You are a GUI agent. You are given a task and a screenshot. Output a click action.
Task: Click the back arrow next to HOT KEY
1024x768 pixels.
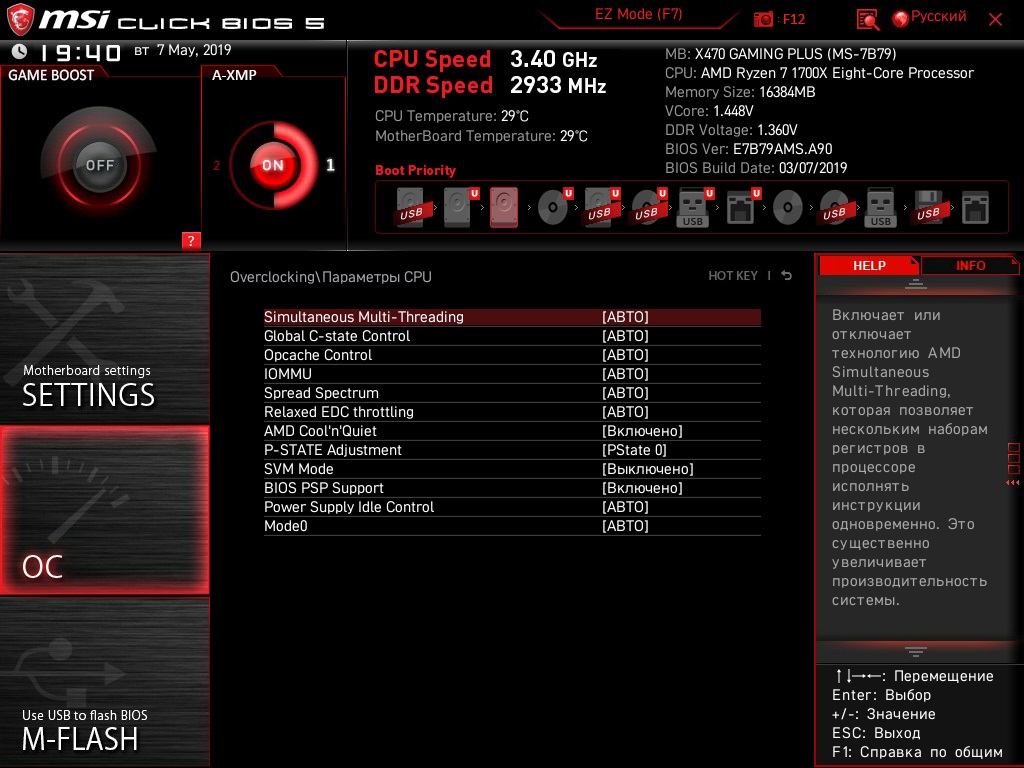(787, 276)
